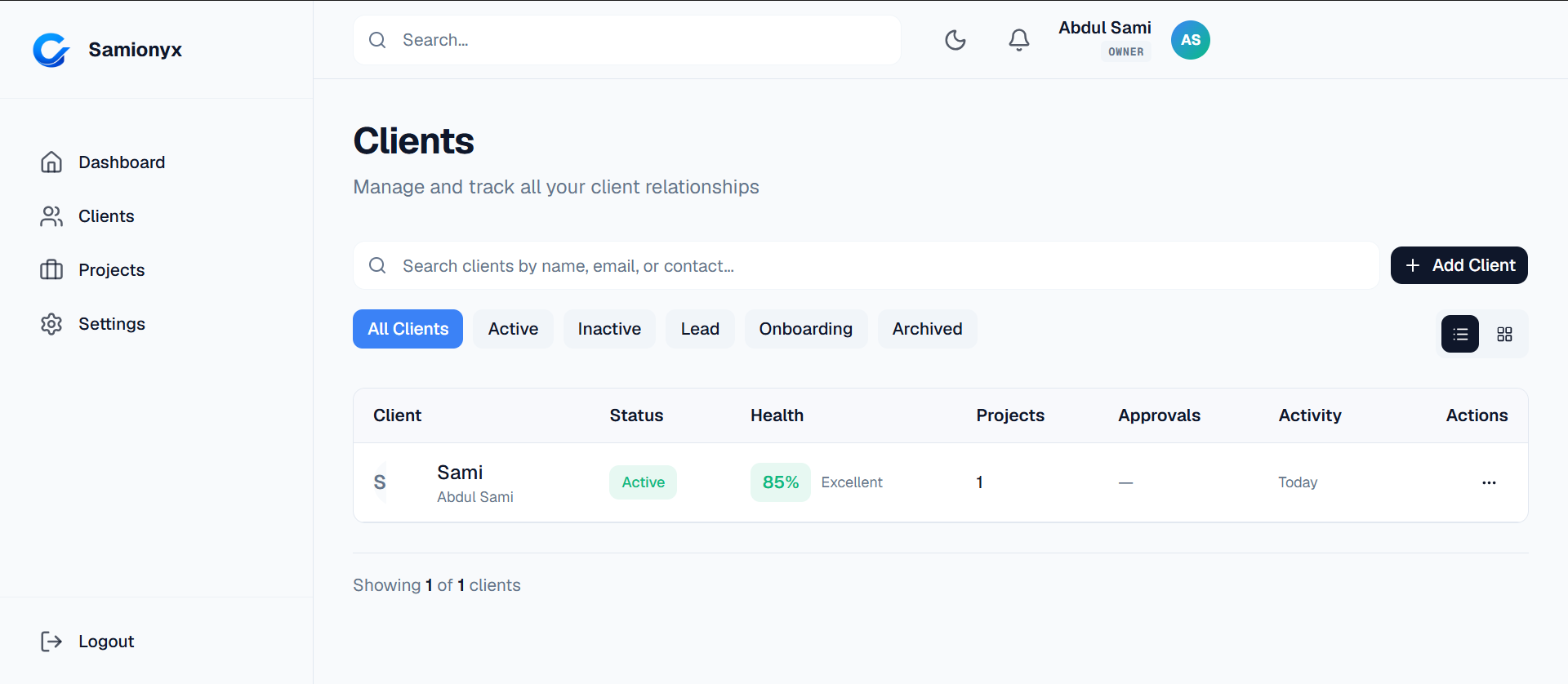This screenshot has height=684, width=1568.
Task: Open notifications bell
Action: [x=1018, y=40]
